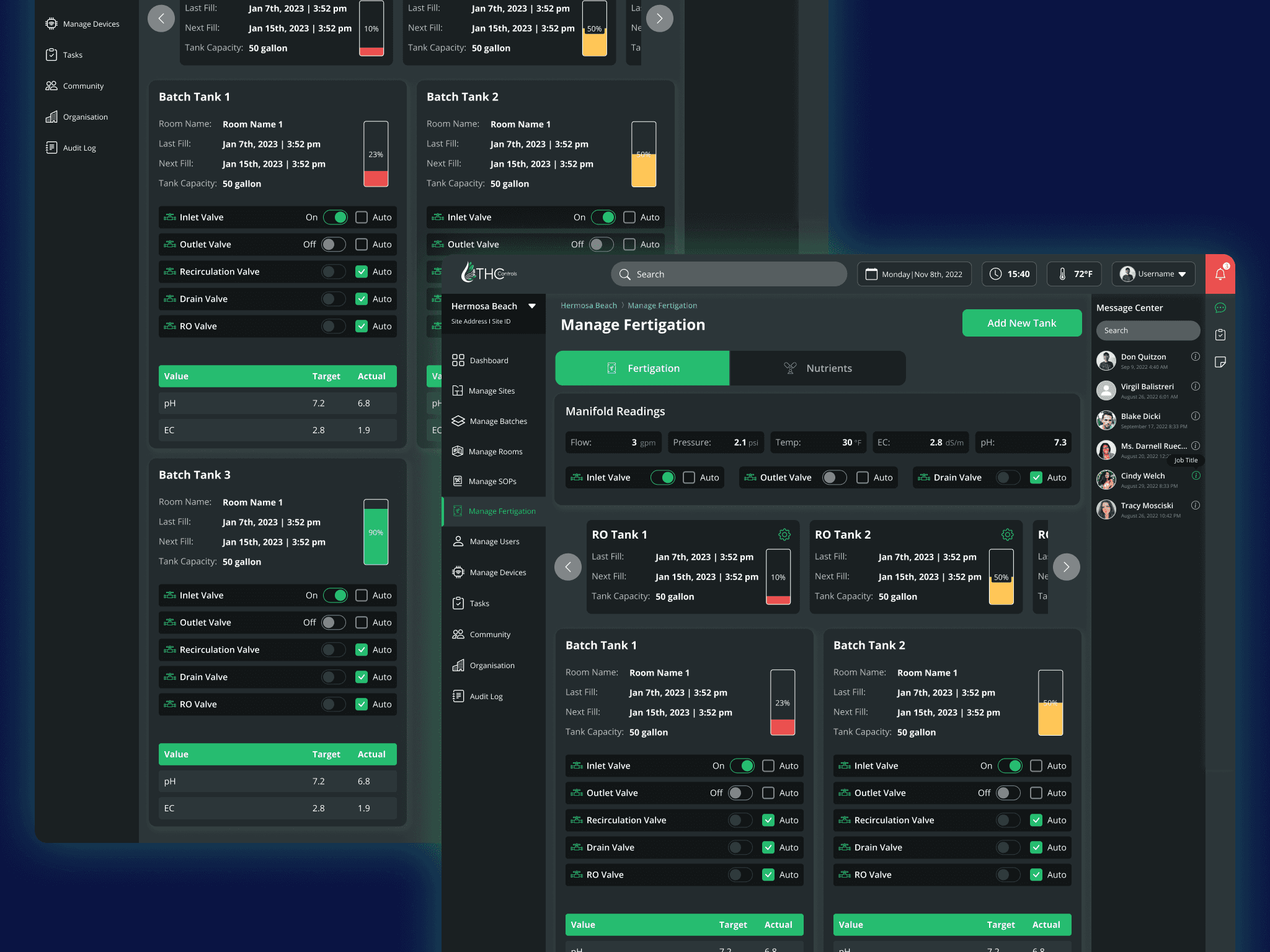The image size is (1270, 952).
Task: Uncheck Drain Valve Auto for back window Batch Tank 1
Action: coord(362,299)
